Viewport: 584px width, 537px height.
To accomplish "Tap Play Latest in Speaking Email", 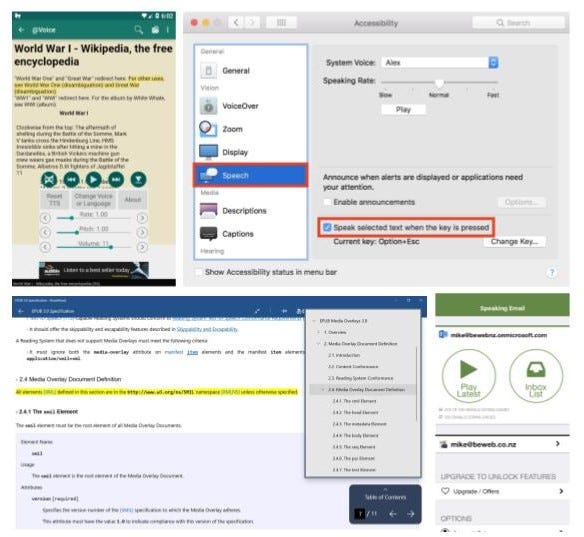I will (469, 376).
